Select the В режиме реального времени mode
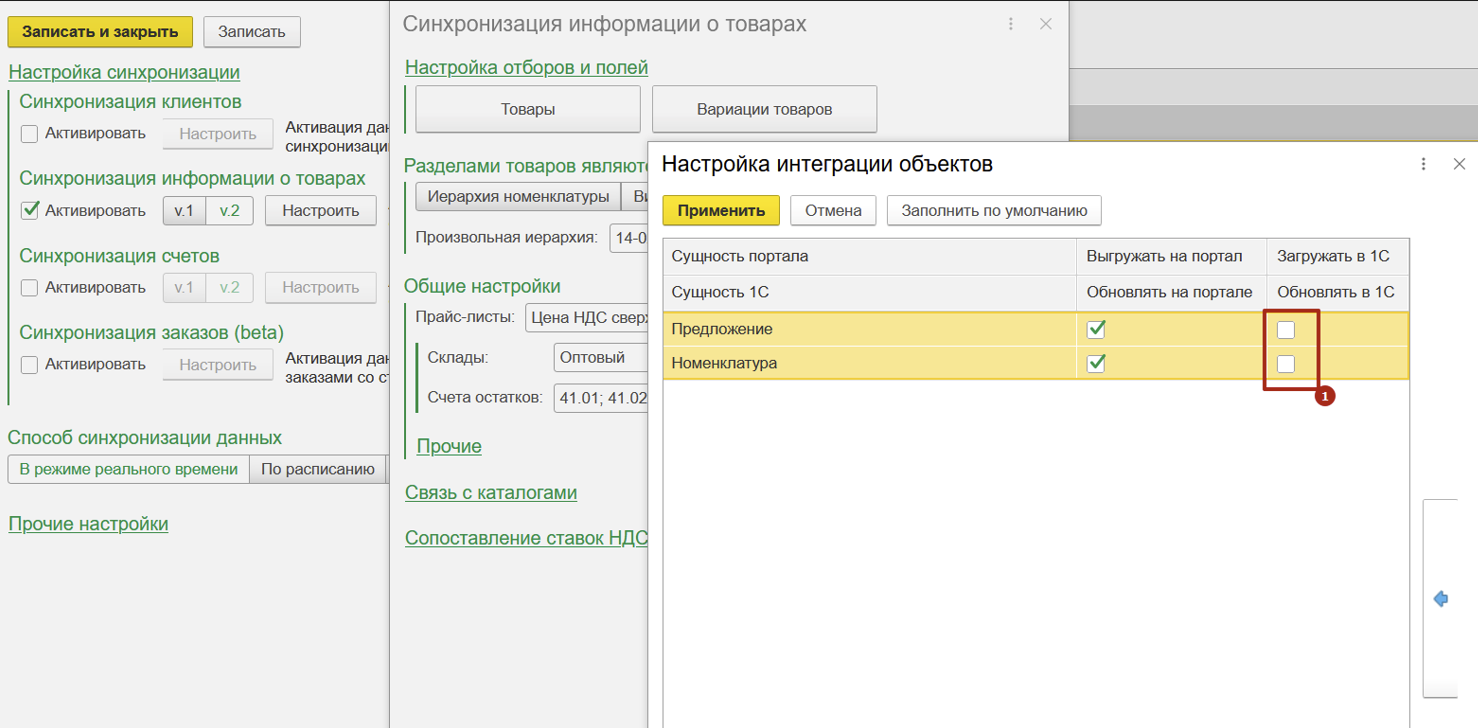The width and height of the screenshot is (1478, 728). 128,469
